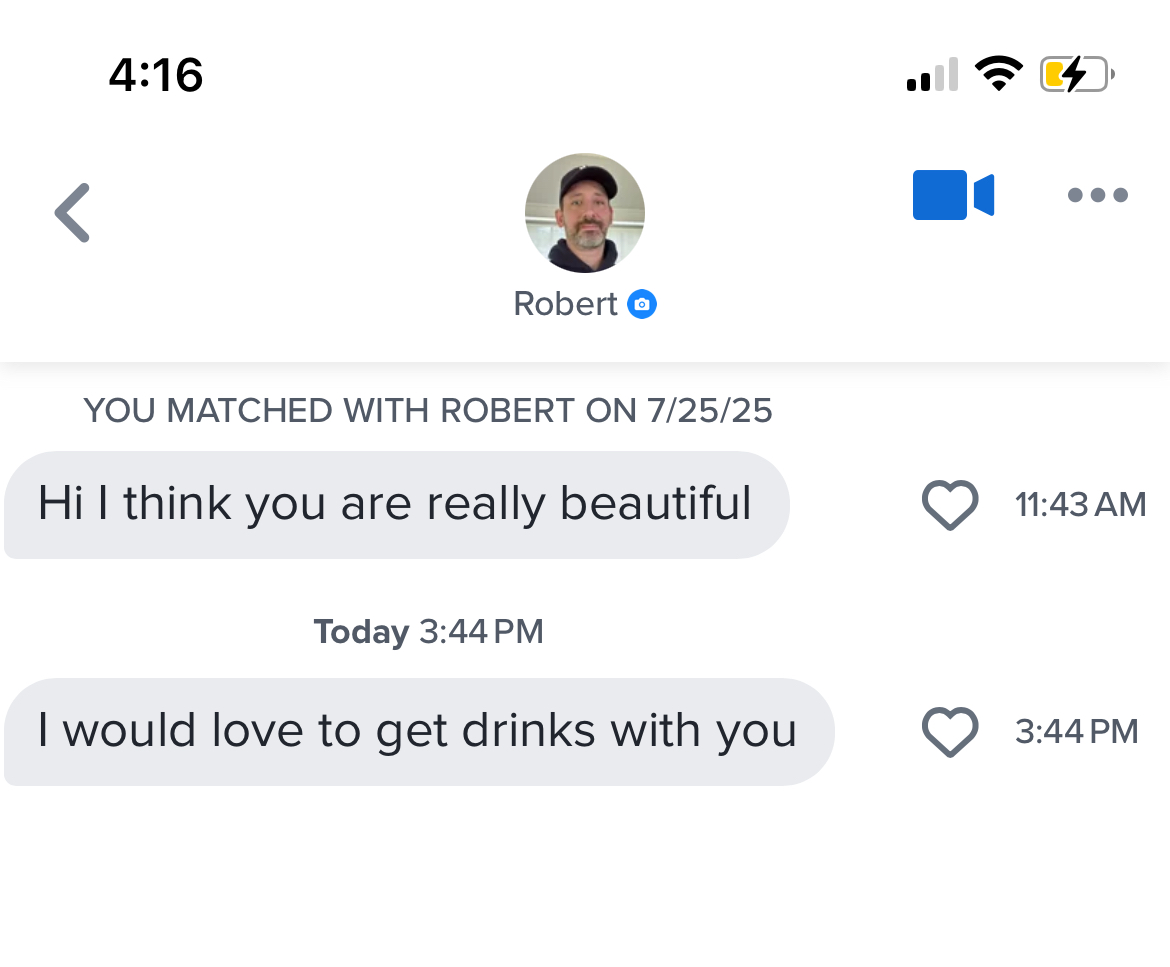Tap the blue photo-verified badge

coord(642,304)
